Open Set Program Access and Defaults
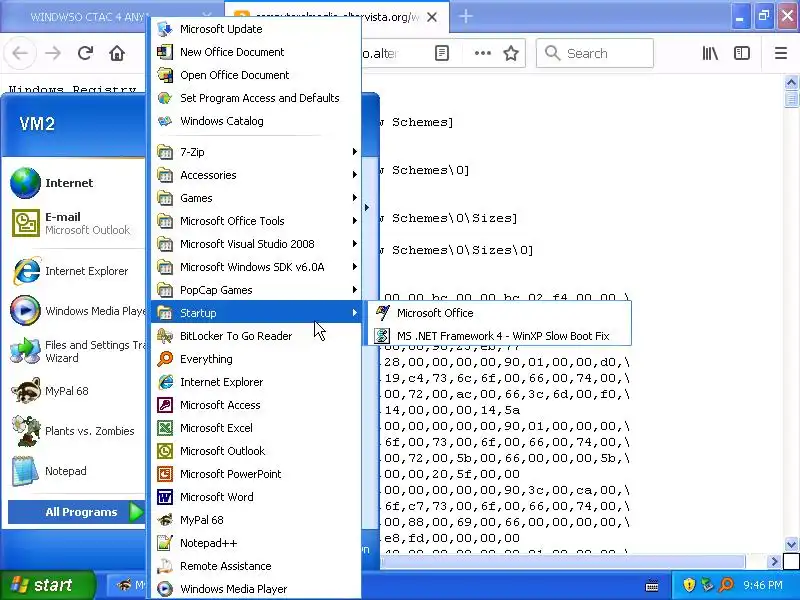Image resolution: width=800 pixels, height=600 pixels. click(256, 98)
